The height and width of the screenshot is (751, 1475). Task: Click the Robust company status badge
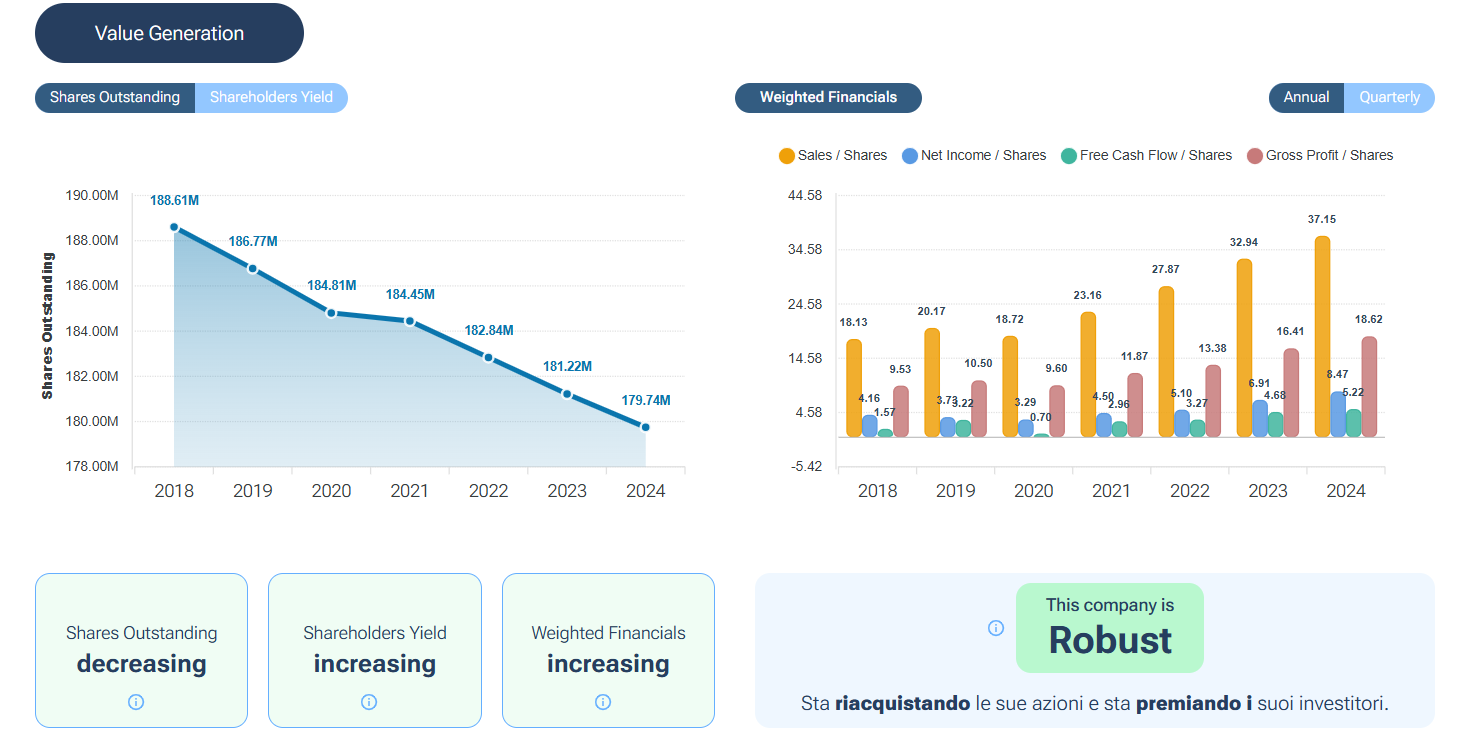pyautogui.click(x=1110, y=628)
